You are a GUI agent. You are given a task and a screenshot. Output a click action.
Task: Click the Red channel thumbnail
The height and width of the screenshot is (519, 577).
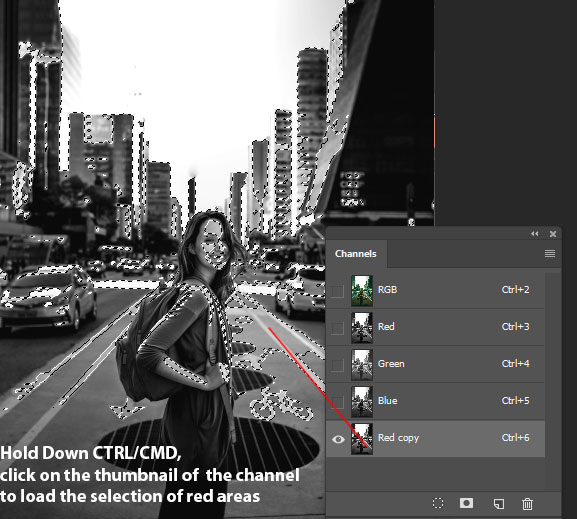pyautogui.click(x=362, y=328)
